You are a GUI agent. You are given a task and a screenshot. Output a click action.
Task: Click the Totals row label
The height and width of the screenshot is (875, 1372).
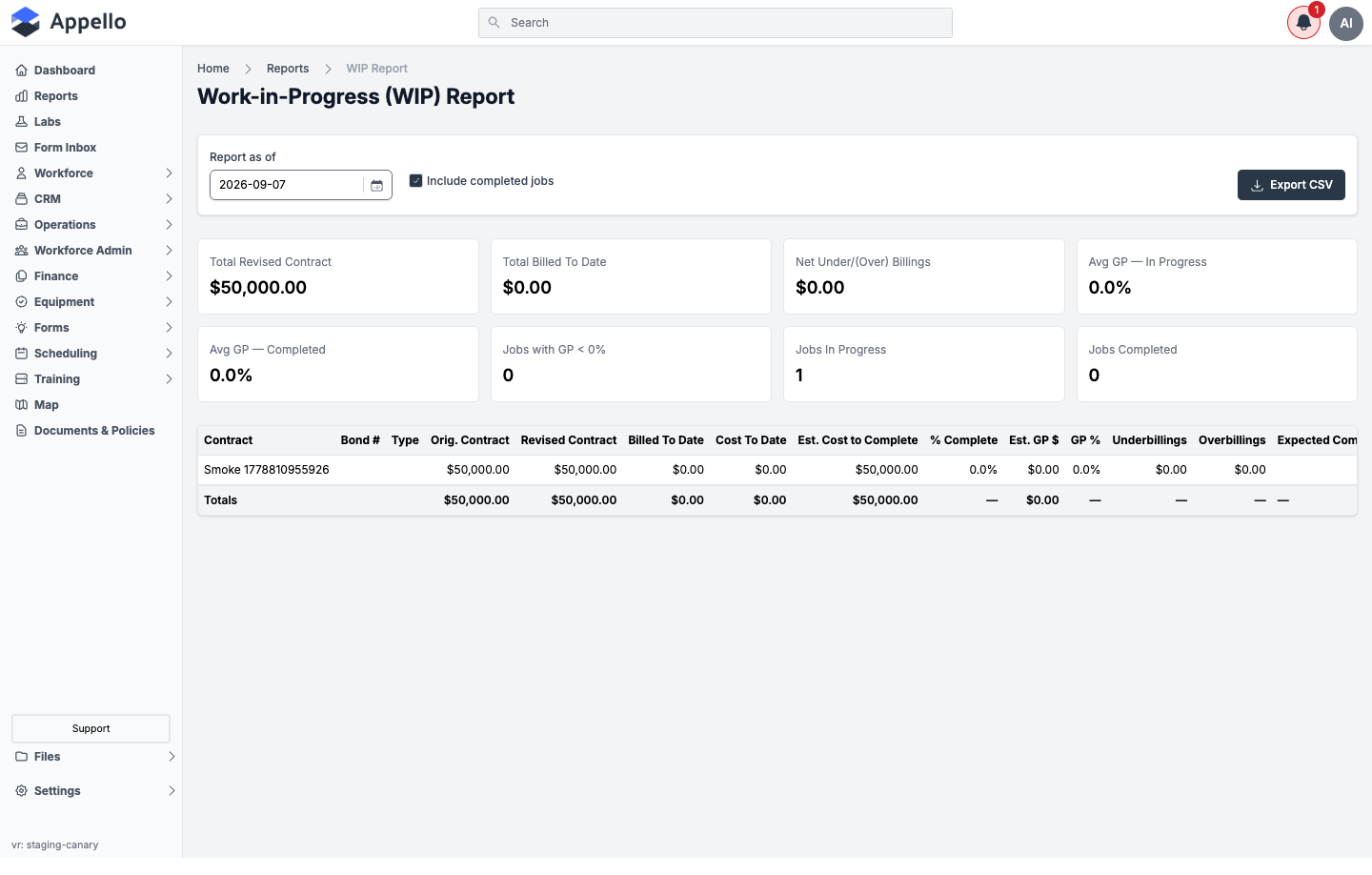[221, 500]
